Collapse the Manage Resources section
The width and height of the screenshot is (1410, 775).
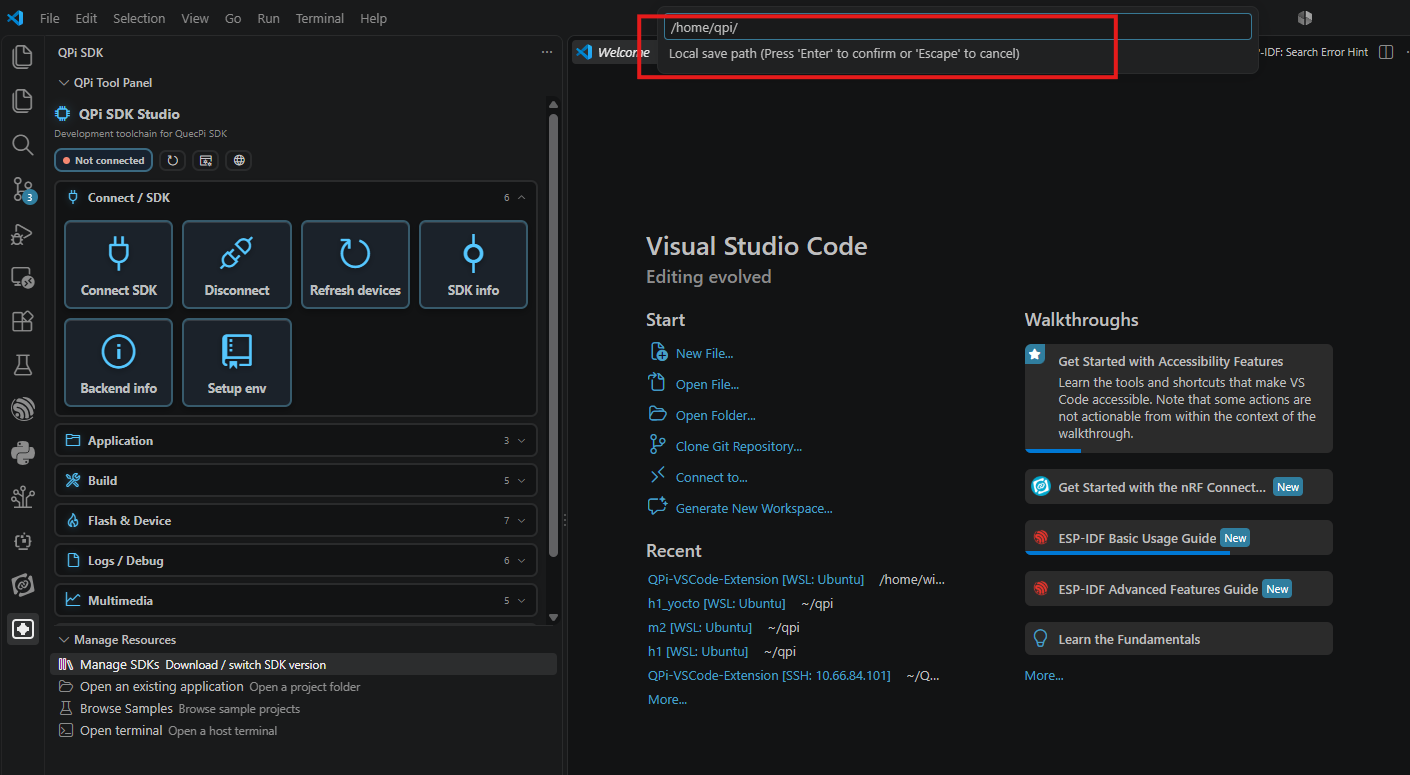point(304,640)
